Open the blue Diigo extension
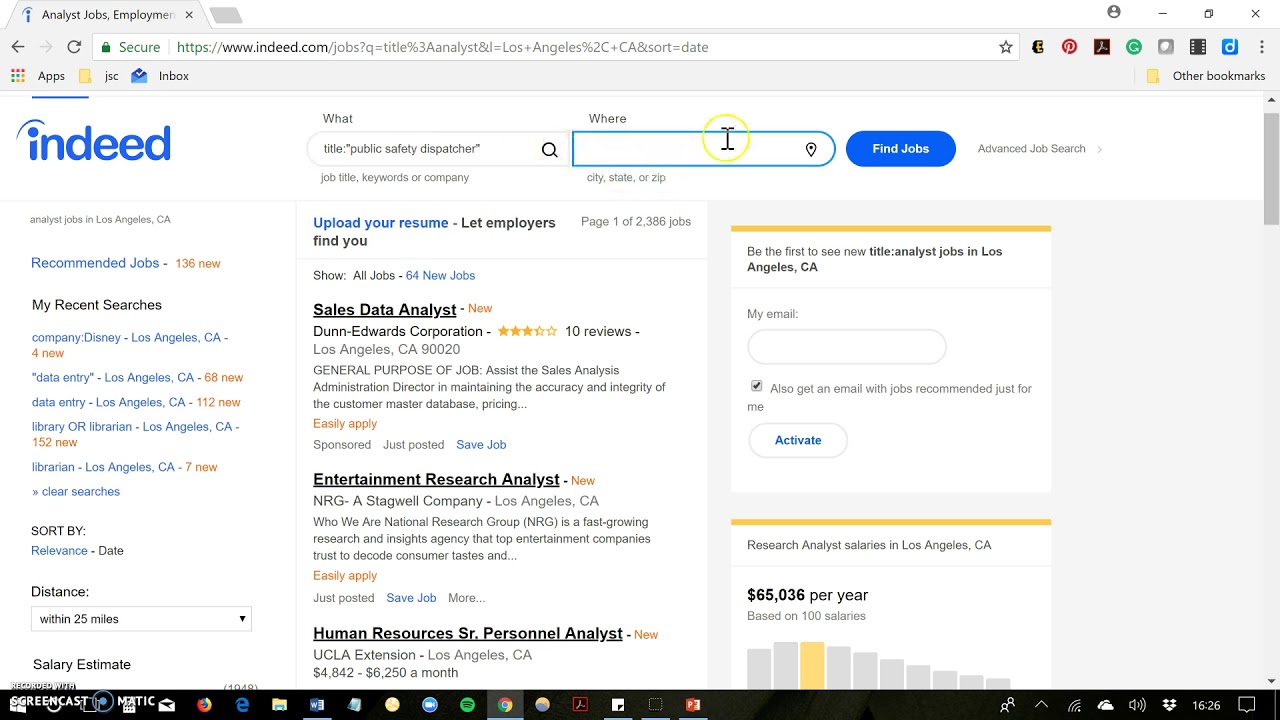 point(1230,47)
